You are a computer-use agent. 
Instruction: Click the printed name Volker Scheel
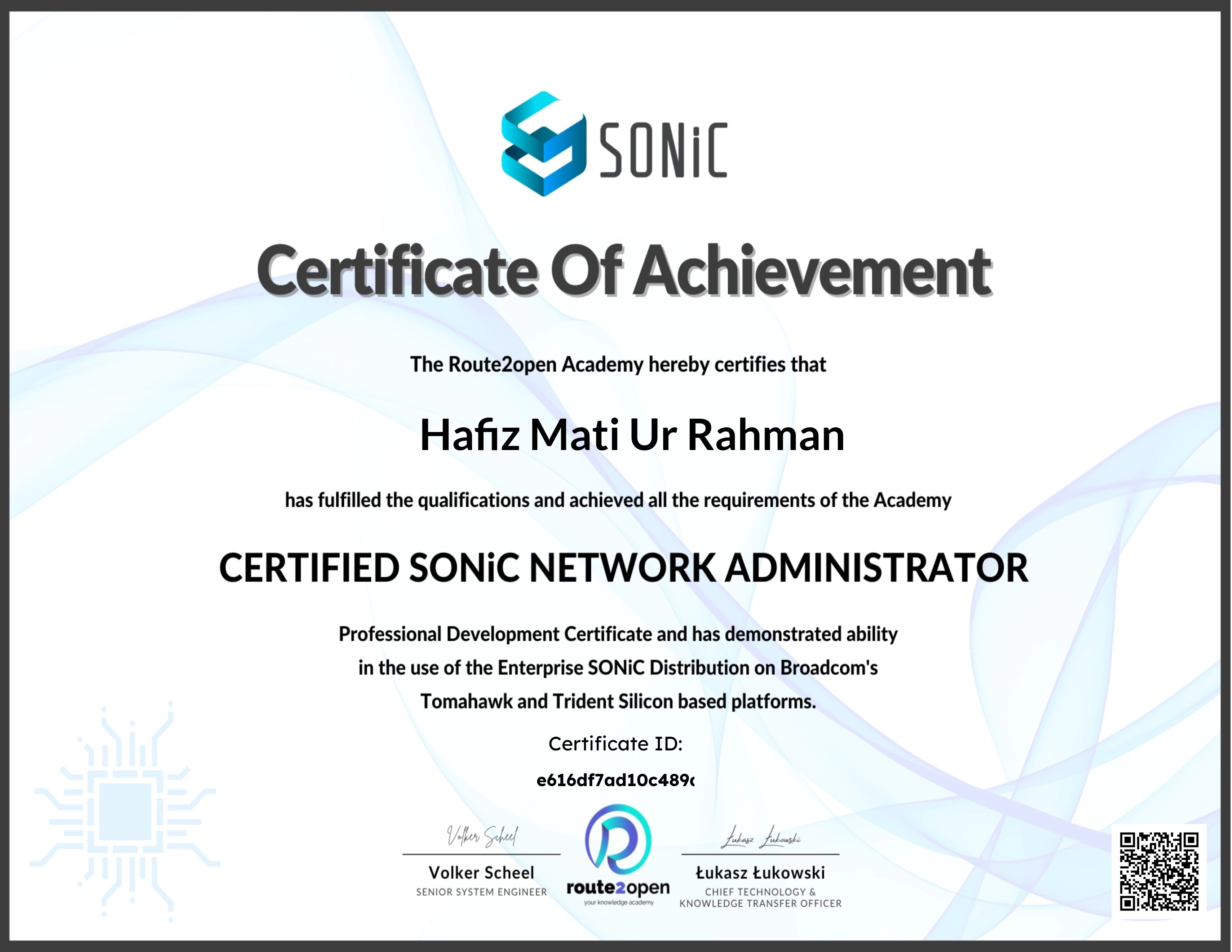[x=481, y=873]
